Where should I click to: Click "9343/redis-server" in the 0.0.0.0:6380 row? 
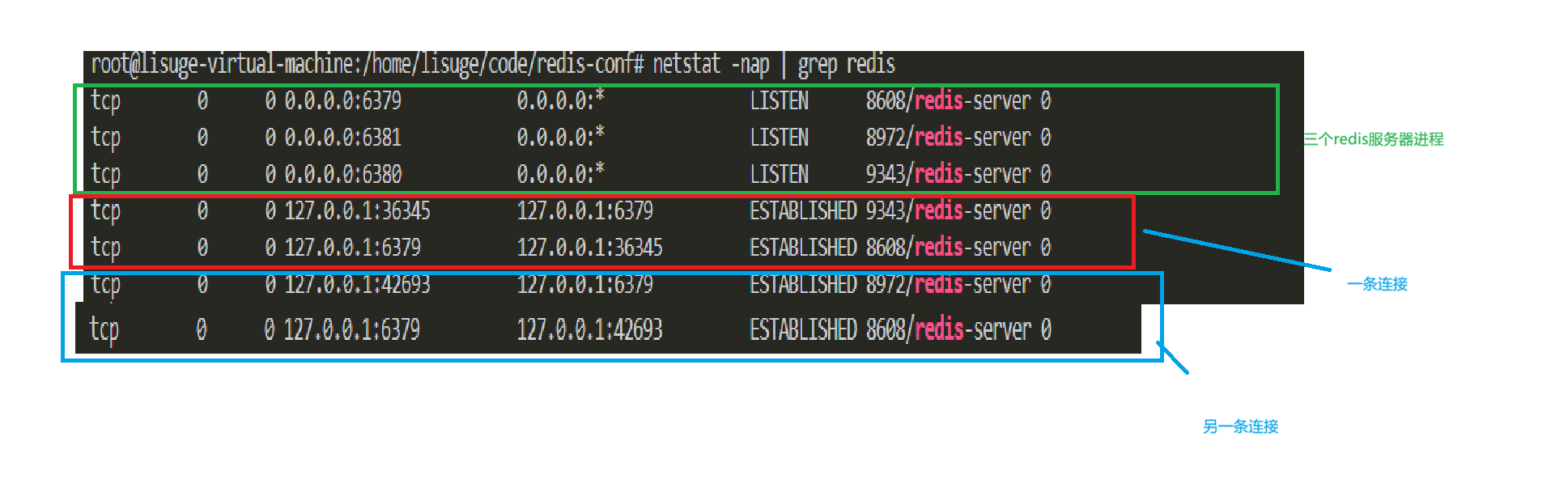(x=948, y=174)
